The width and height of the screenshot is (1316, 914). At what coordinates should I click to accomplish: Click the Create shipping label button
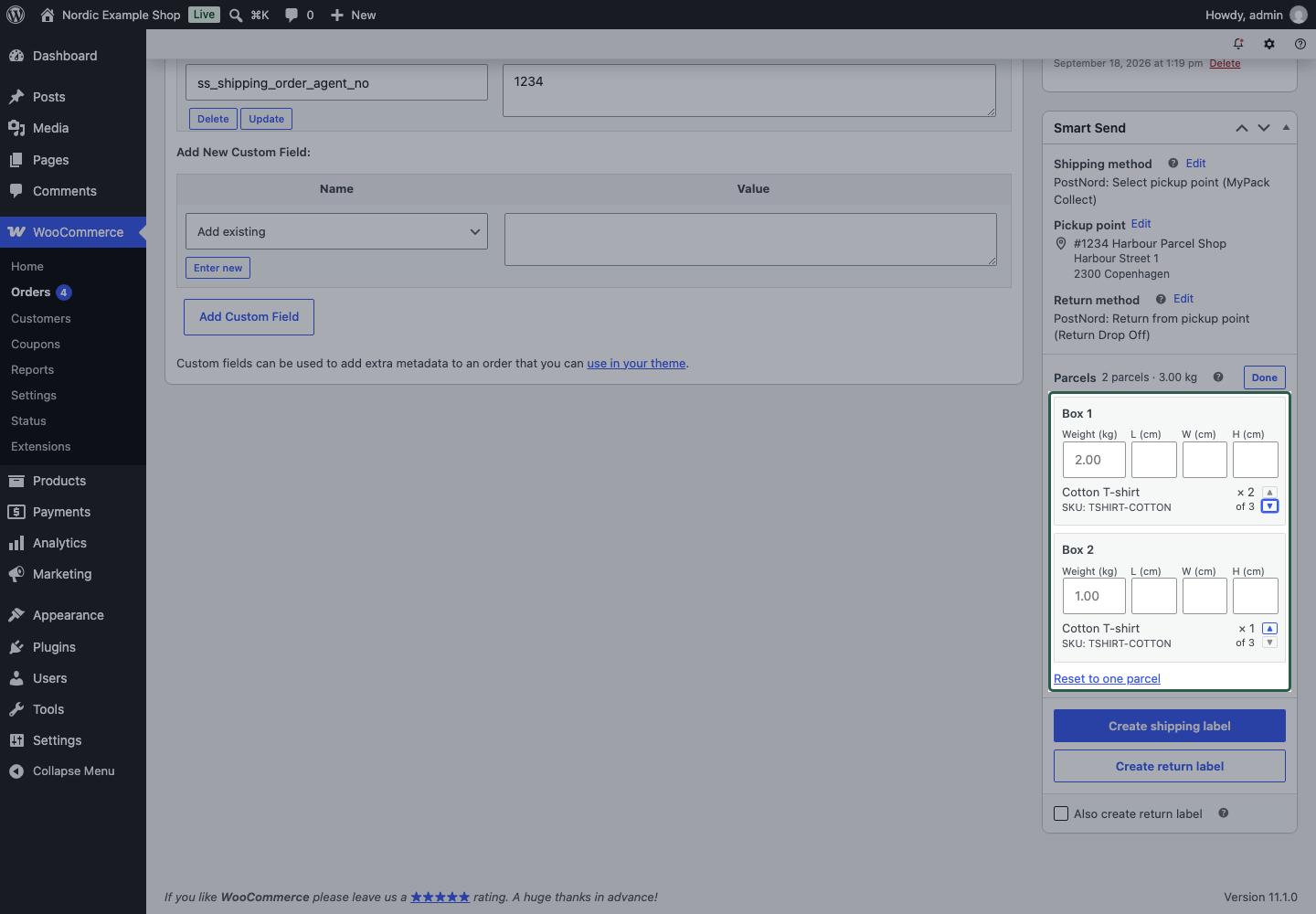[1170, 726]
